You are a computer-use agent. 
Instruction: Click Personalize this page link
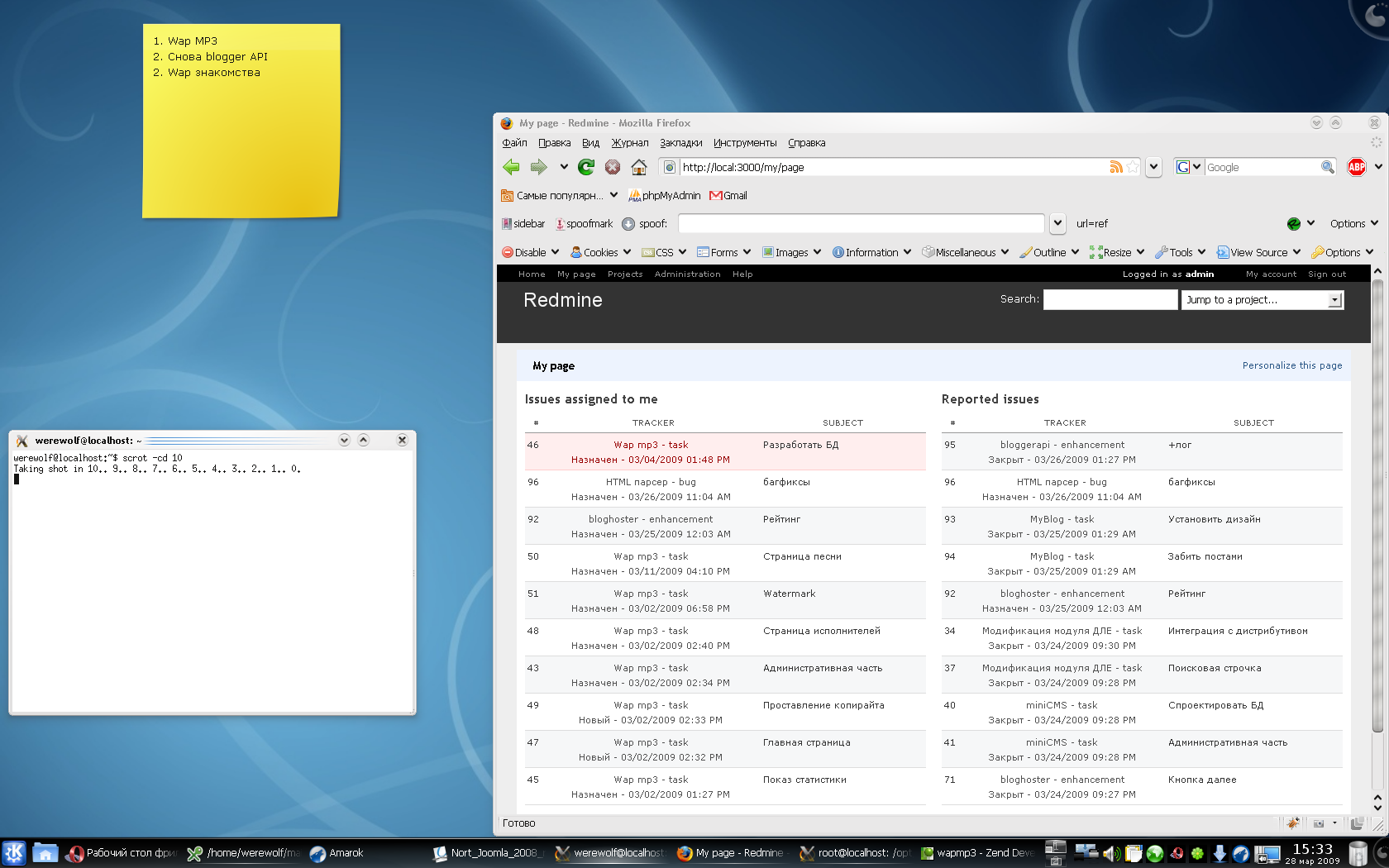click(x=1292, y=365)
